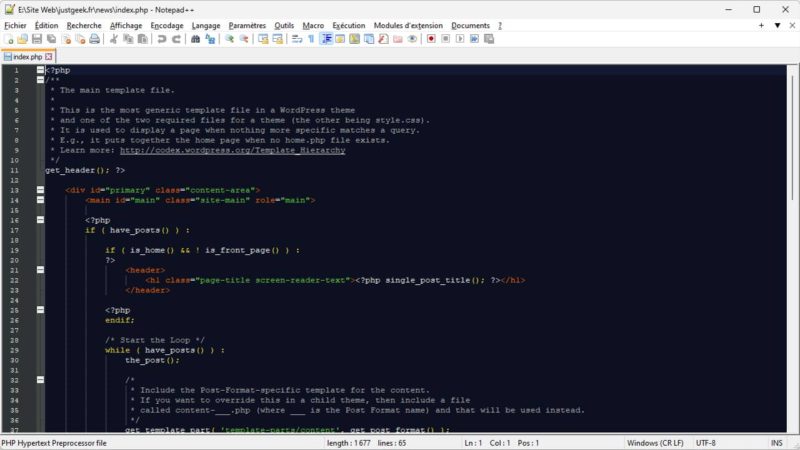Toggle synchronized vertical scrolling

click(x=263, y=39)
